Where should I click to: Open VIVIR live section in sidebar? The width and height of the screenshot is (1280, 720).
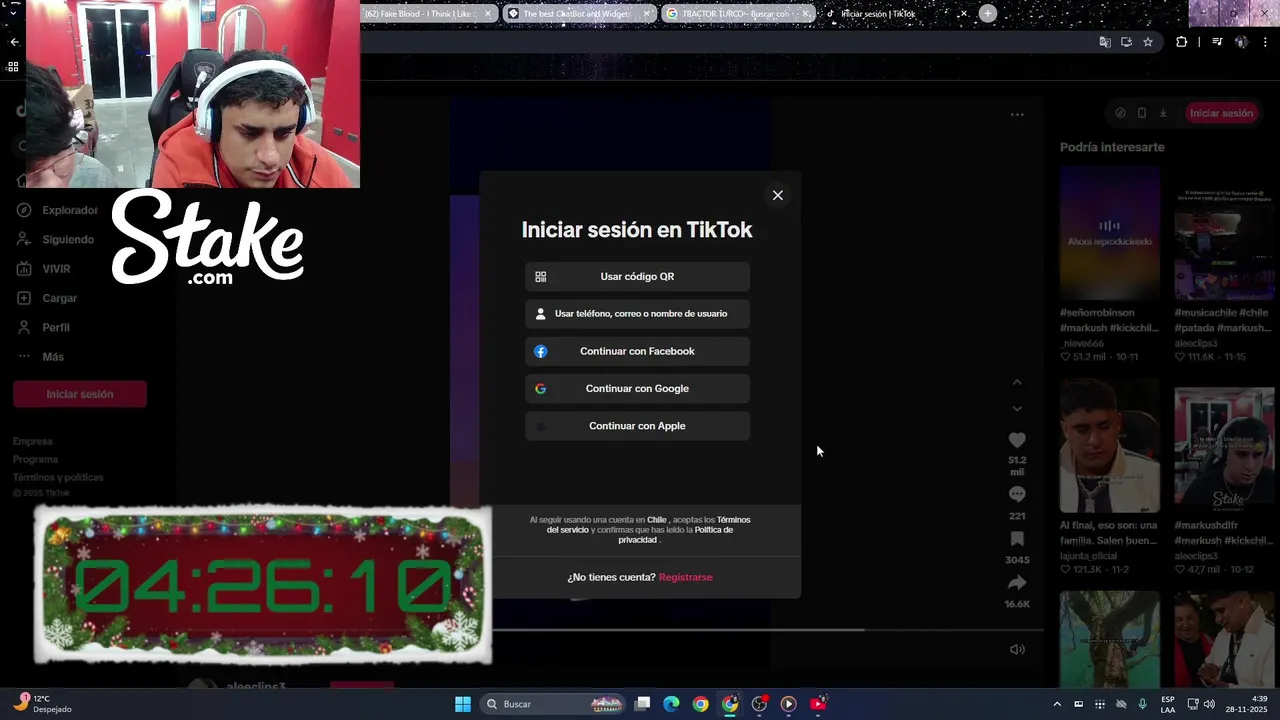click(44, 269)
